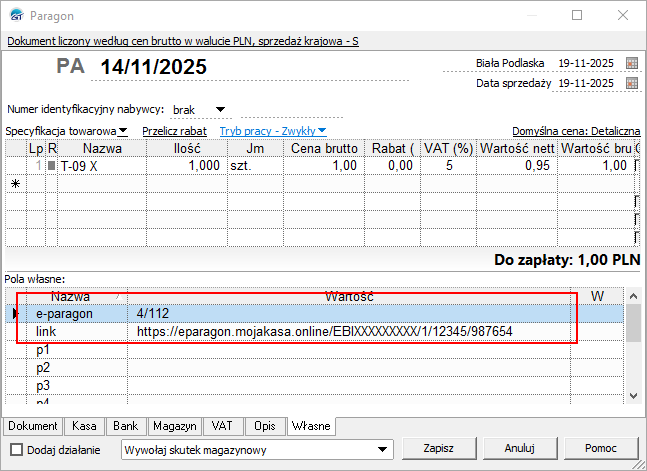The image size is (647, 471).
Task: Click the asterisk new-row marker
Action: (x=14, y=185)
